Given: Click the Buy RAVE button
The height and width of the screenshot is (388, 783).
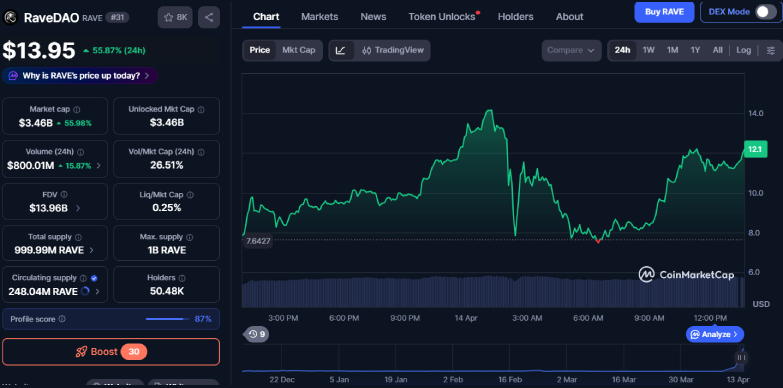Looking at the screenshot, I should 664,12.
